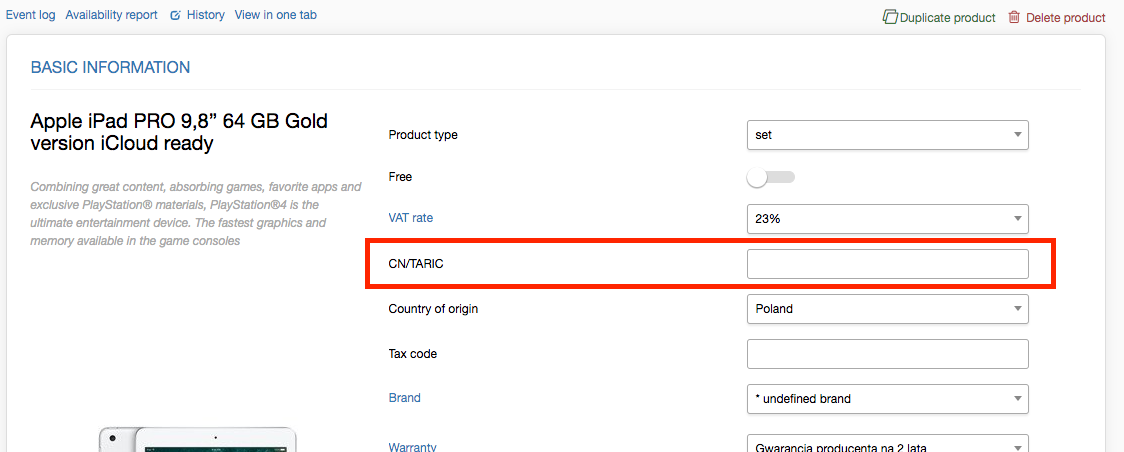Click Delete product text link
This screenshot has width=1124, height=452.
click(1066, 18)
